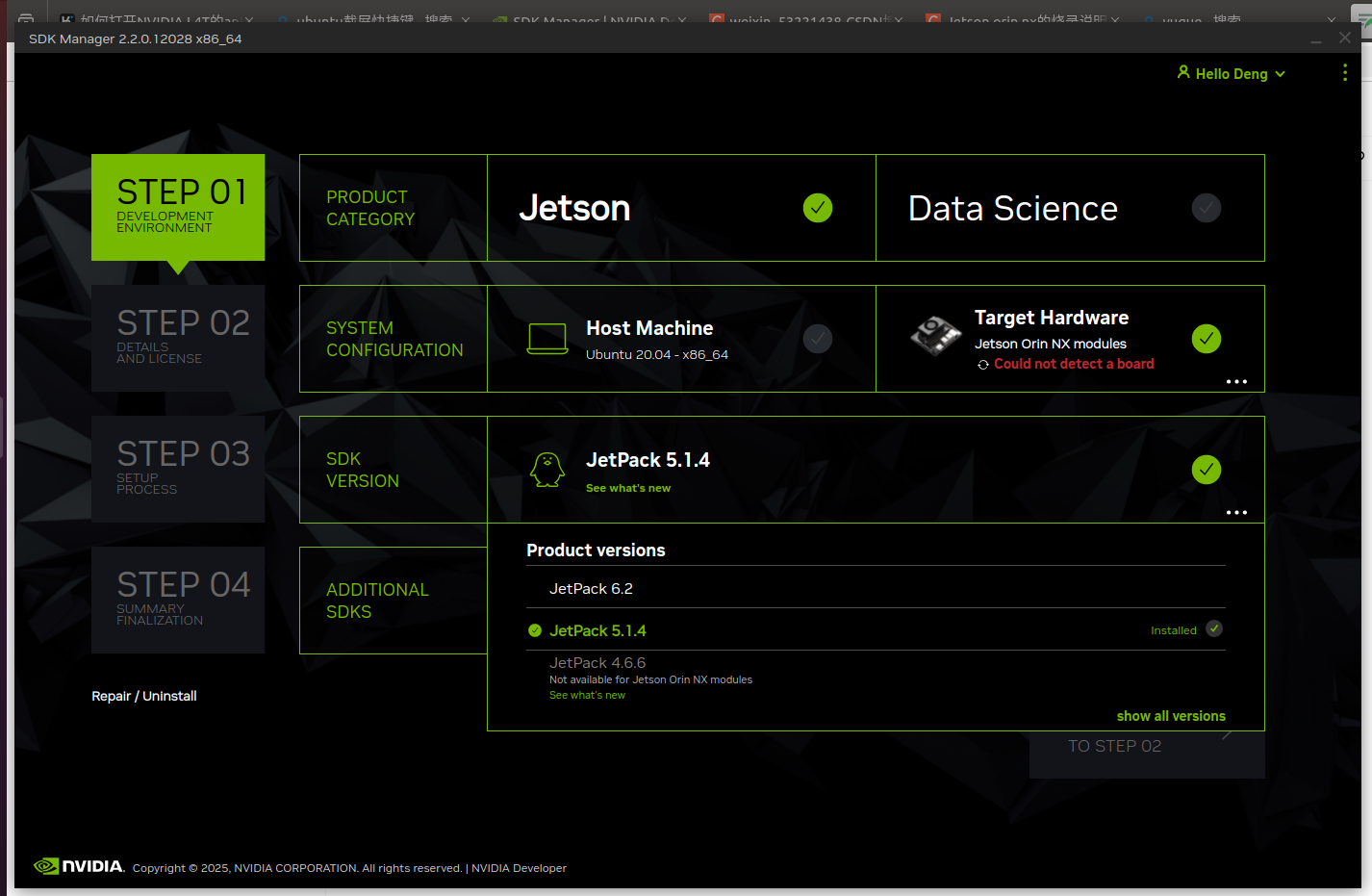Choose JetPack 5.1.4 in product versions list
Image resolution: width=1372 pixels, height=896 pixels.
tap(876, 630)
